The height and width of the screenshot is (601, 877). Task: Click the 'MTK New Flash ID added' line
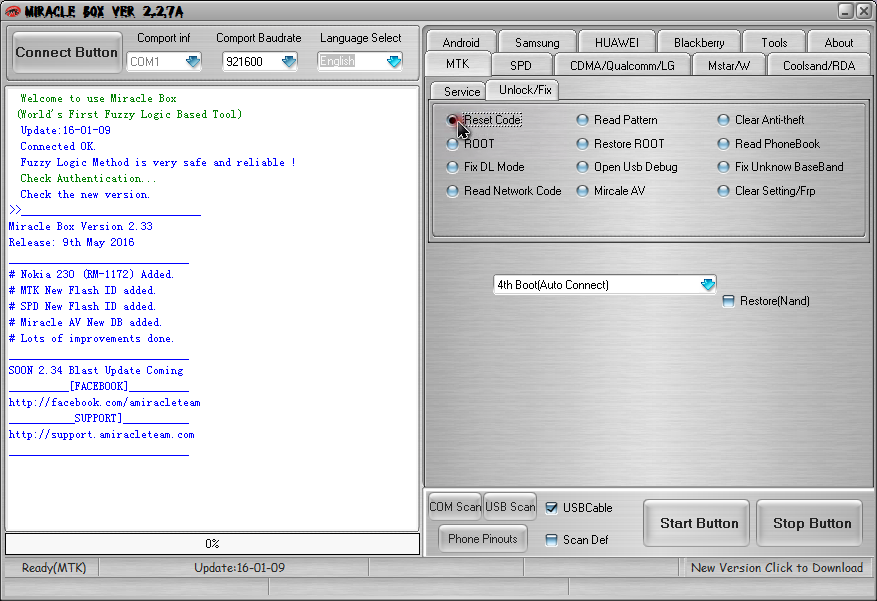point(82,291)
